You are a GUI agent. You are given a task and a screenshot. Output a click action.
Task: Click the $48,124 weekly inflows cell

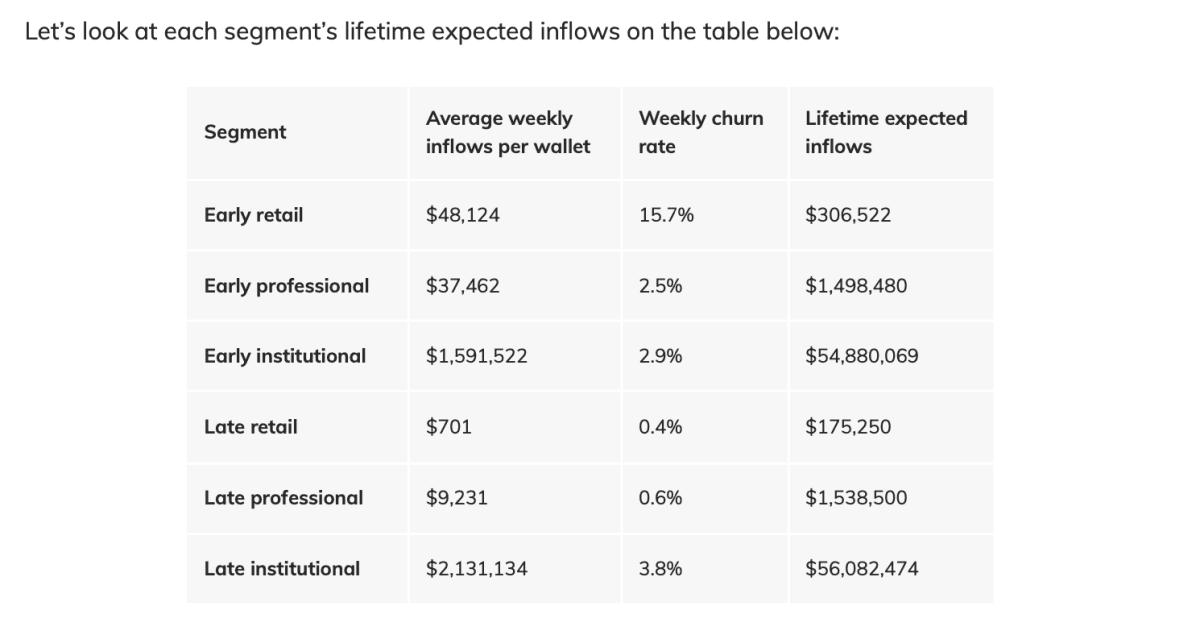pyautogui.click(x=462, y=215)
